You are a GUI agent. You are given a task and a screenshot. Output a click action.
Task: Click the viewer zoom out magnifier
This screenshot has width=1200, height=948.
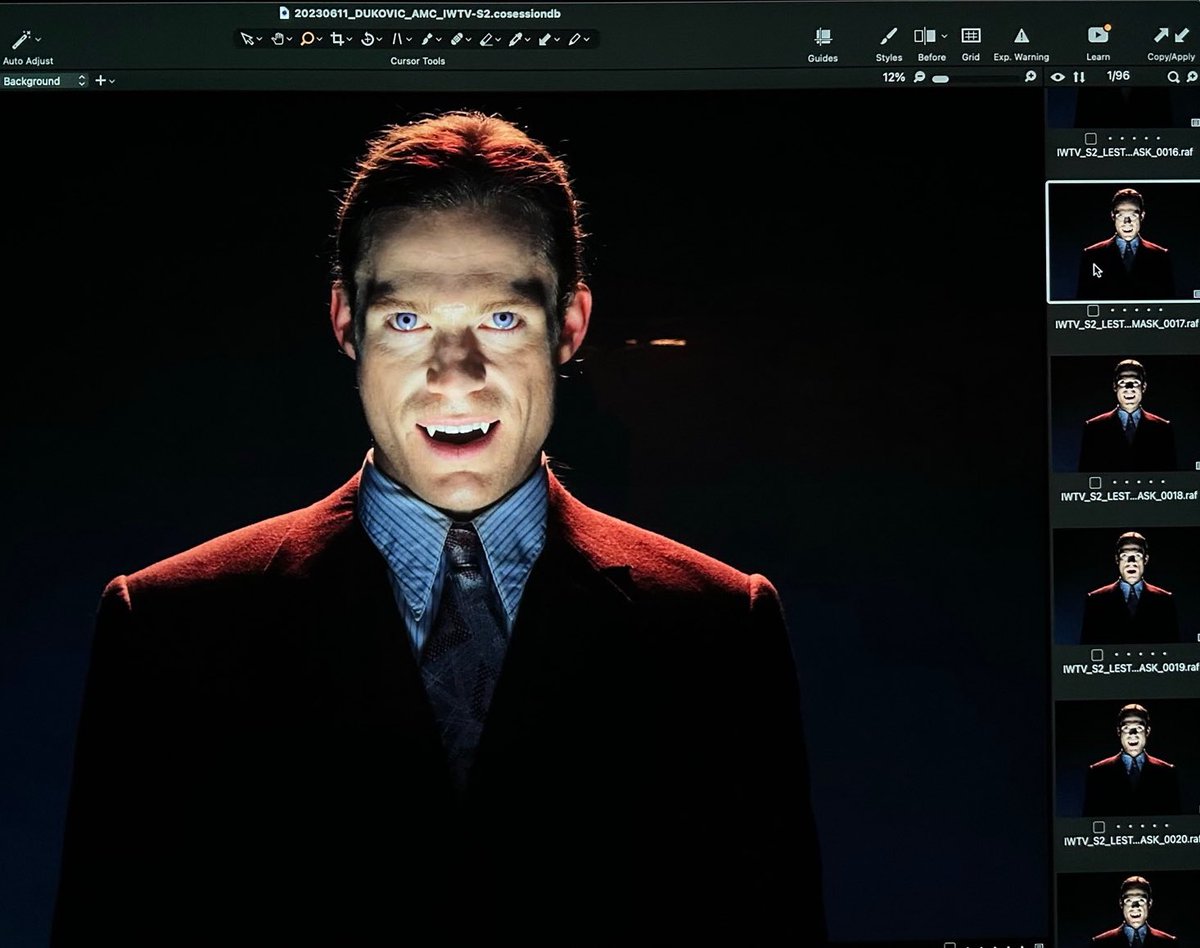click(x=918, y=77)
